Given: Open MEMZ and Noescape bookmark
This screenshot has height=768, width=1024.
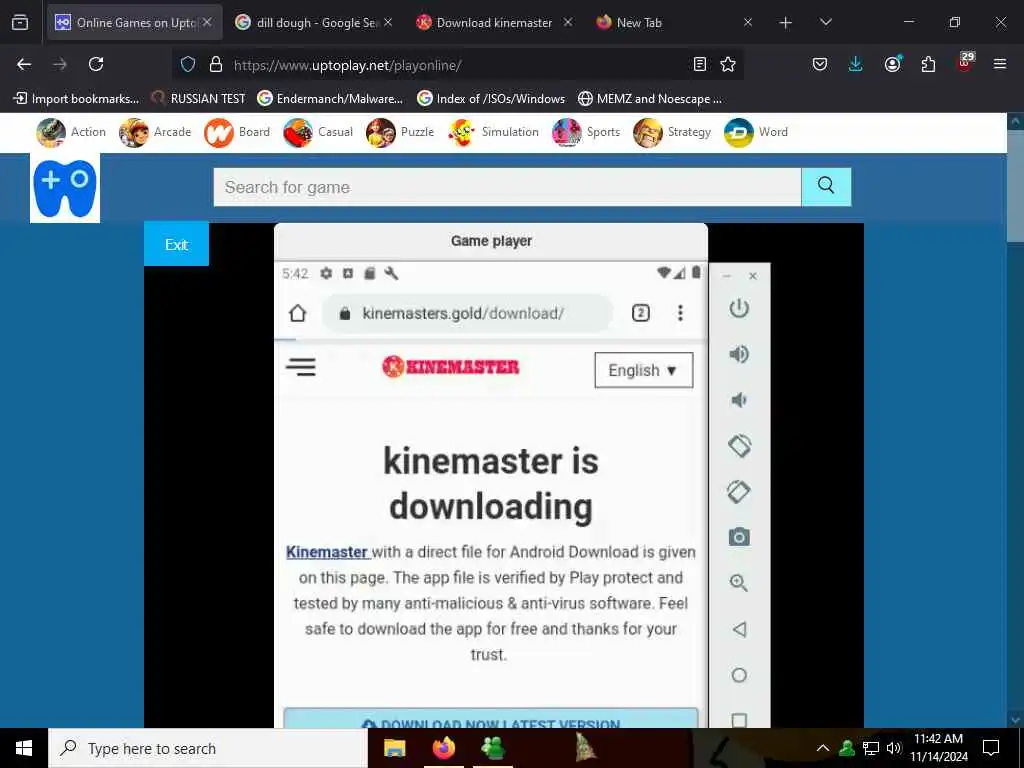Looking at the screenshot, I should coord(650,99).
